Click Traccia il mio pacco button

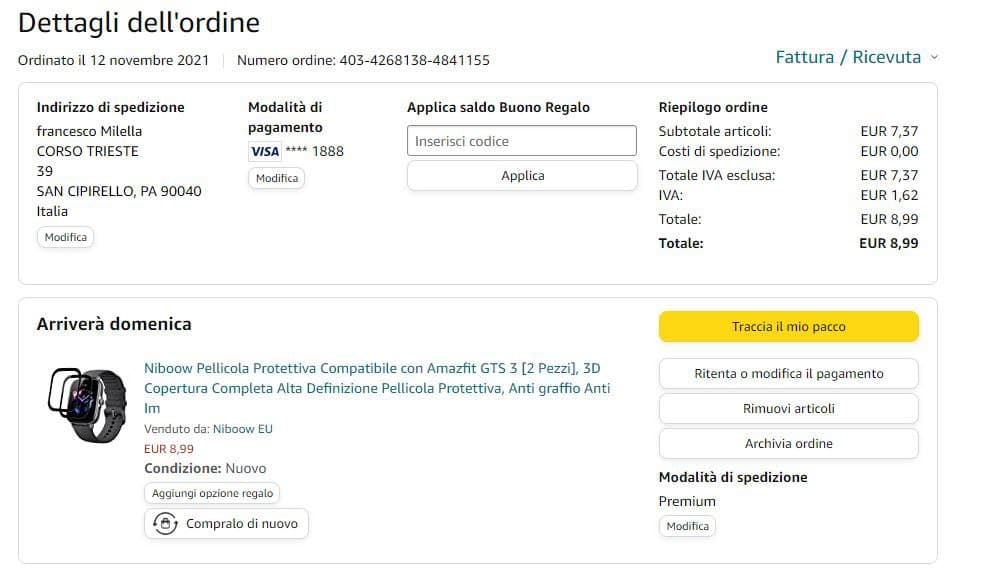(788, 327)
